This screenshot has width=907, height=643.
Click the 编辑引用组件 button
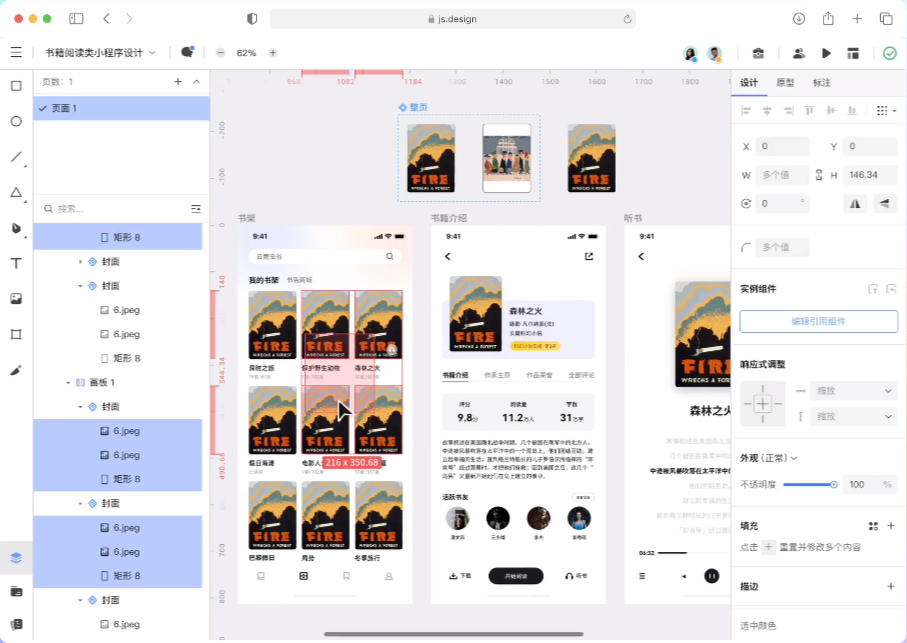818,322
